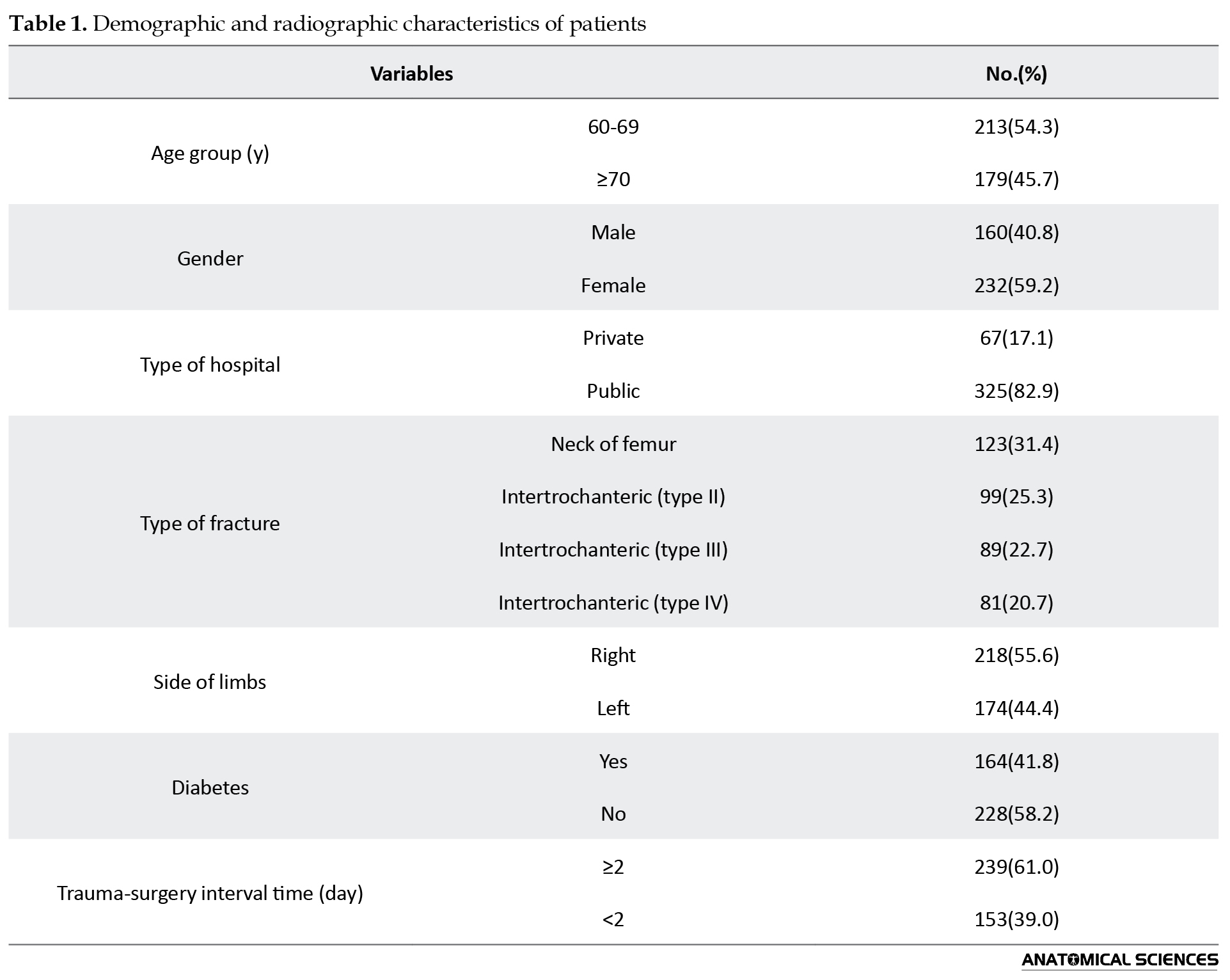Select the Age group (y) row label
Viewport: 1230px width, 980px height.
tap(210, 153)
